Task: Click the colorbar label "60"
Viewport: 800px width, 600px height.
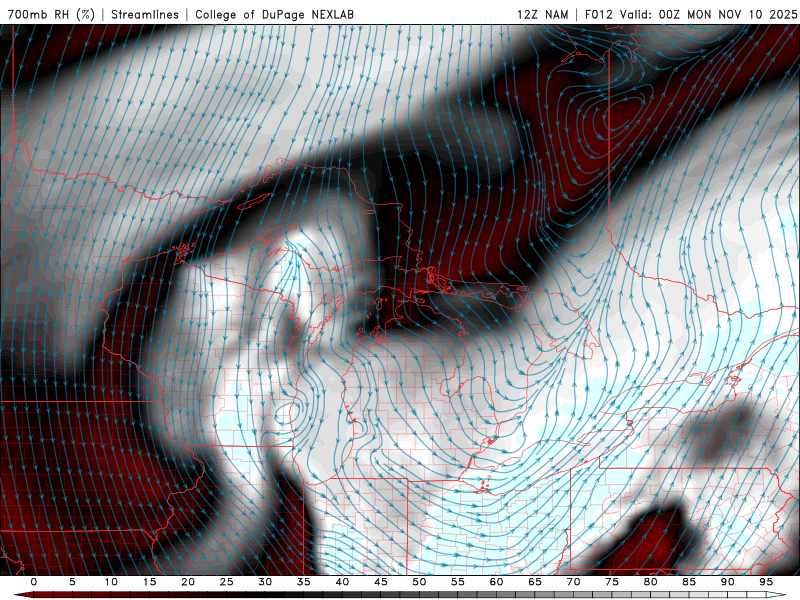Action: pyautogui.click(x=496, y=582)
